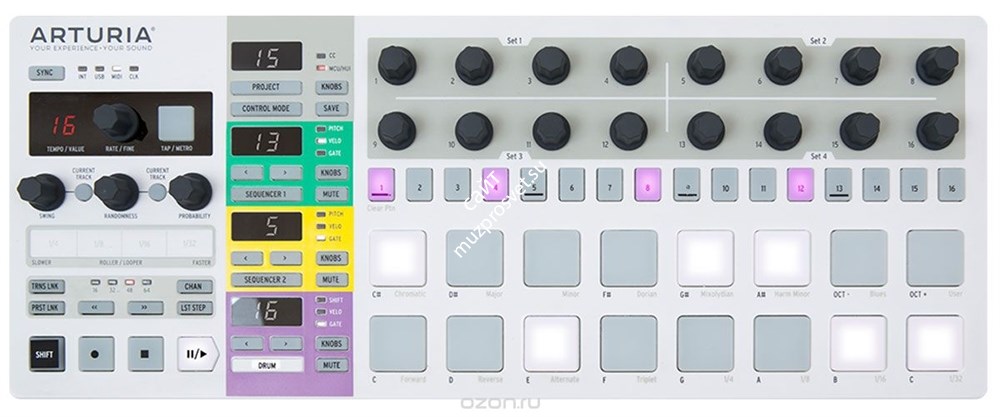Click encoder knob 3
This screenshot has width=1000, height=417.
pyautogui.click(x=551, y=65)
